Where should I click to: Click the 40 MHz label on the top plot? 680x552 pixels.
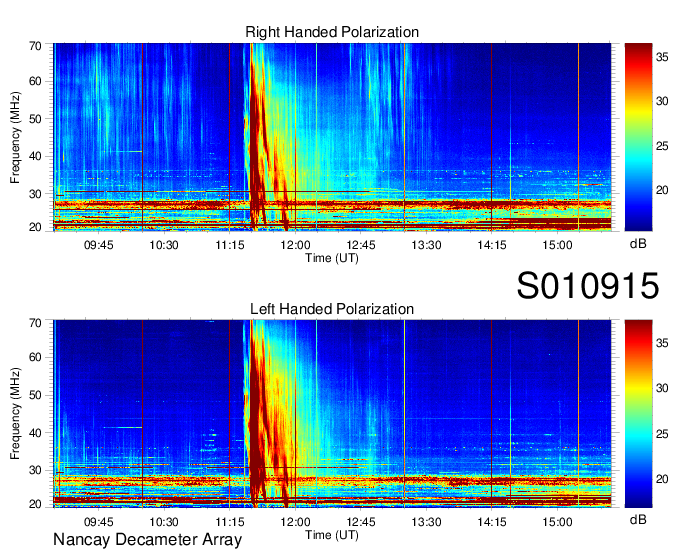click(x=35, y=157)
